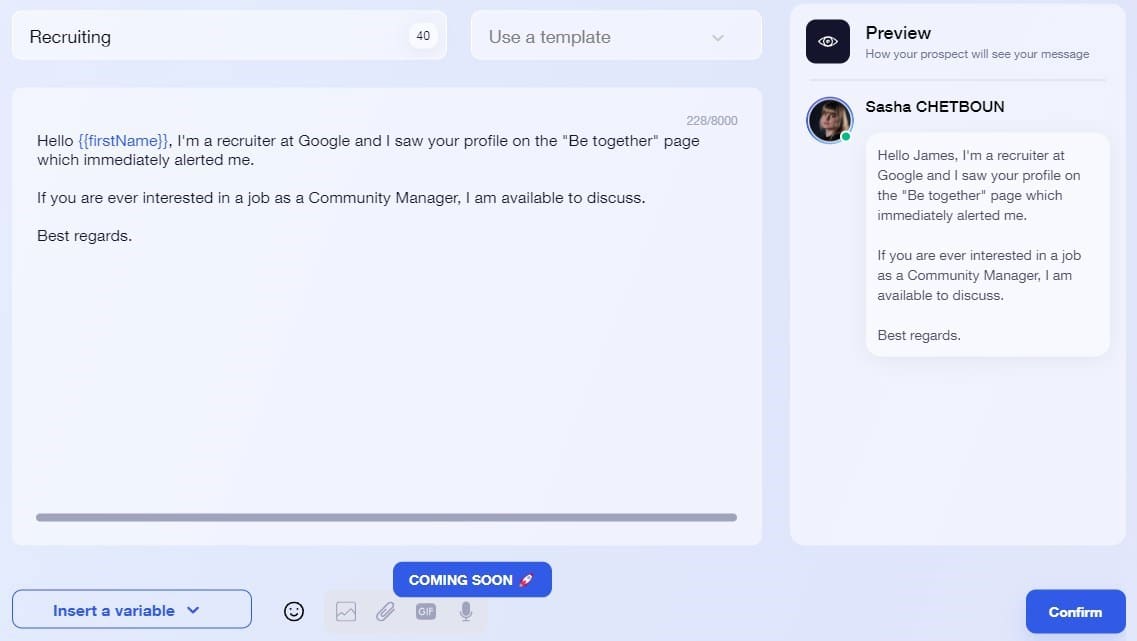Open the Use a template dropdown
1137x641 pixels.
(x=616, y=36)
